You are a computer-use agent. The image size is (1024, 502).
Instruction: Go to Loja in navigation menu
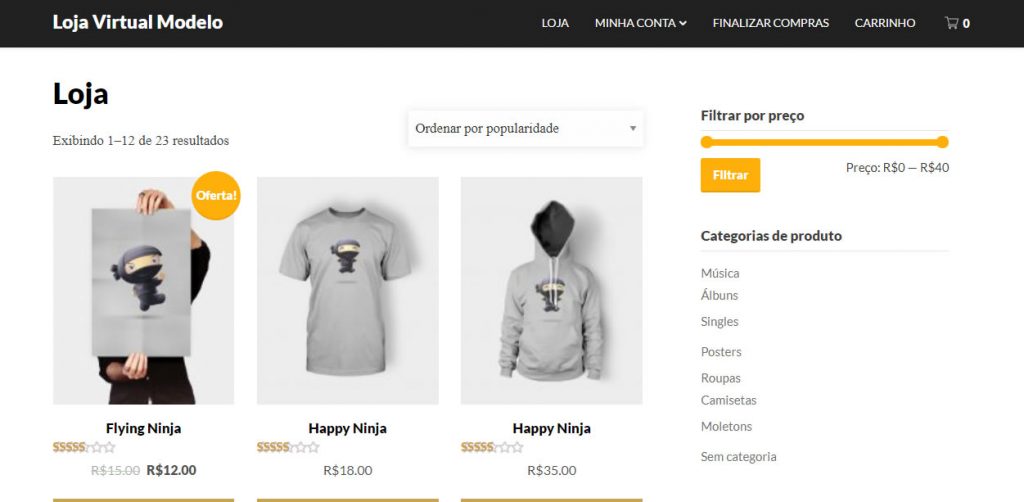(x=555, y=23)
